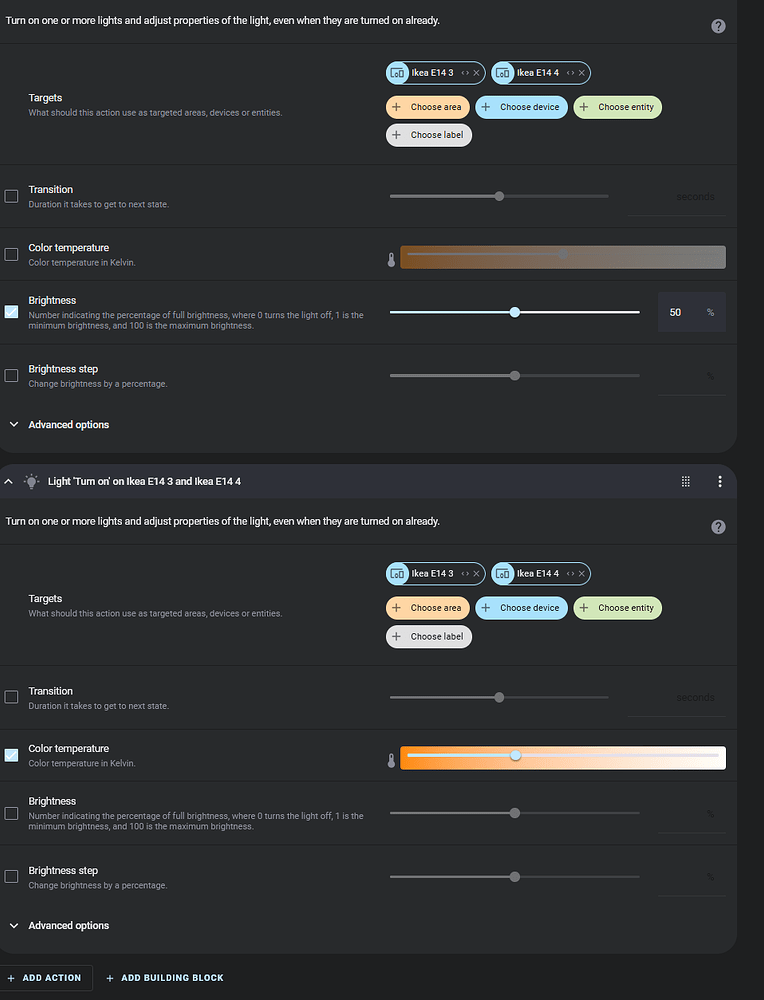The image size is (764, 1000).
Task: Disable the Brightness checkbox in the first block
Action: pos(11,311)
